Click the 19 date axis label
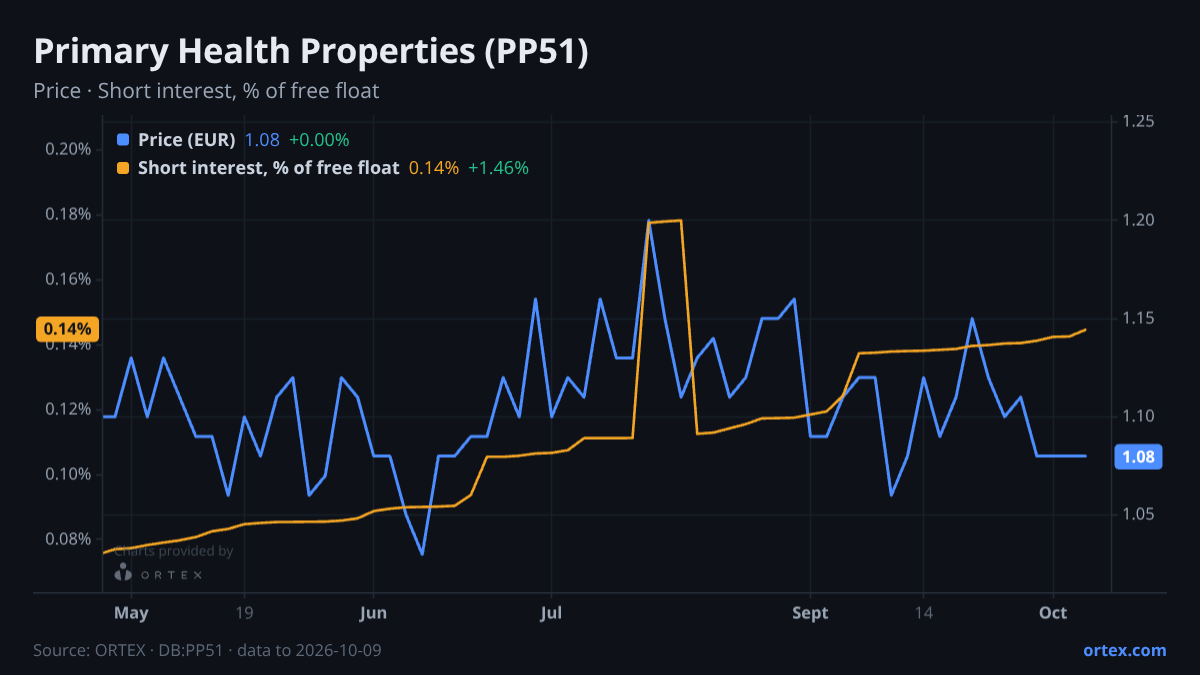Screen dimensions: 1200x675 tap(244, 612)
